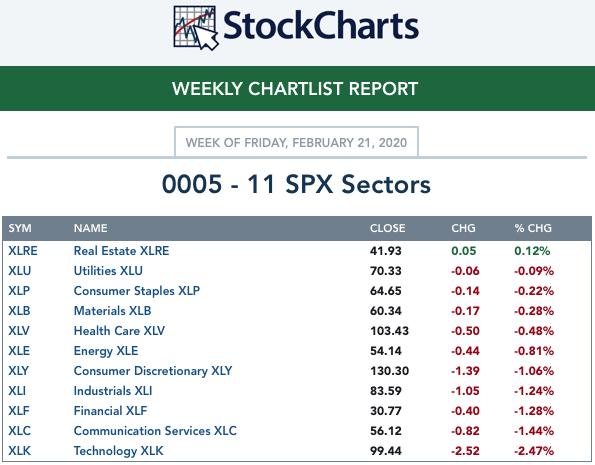The width and height of the screenshot is (595, 465).
Task: Open the Financial XLF link
Action: point(110,411)
